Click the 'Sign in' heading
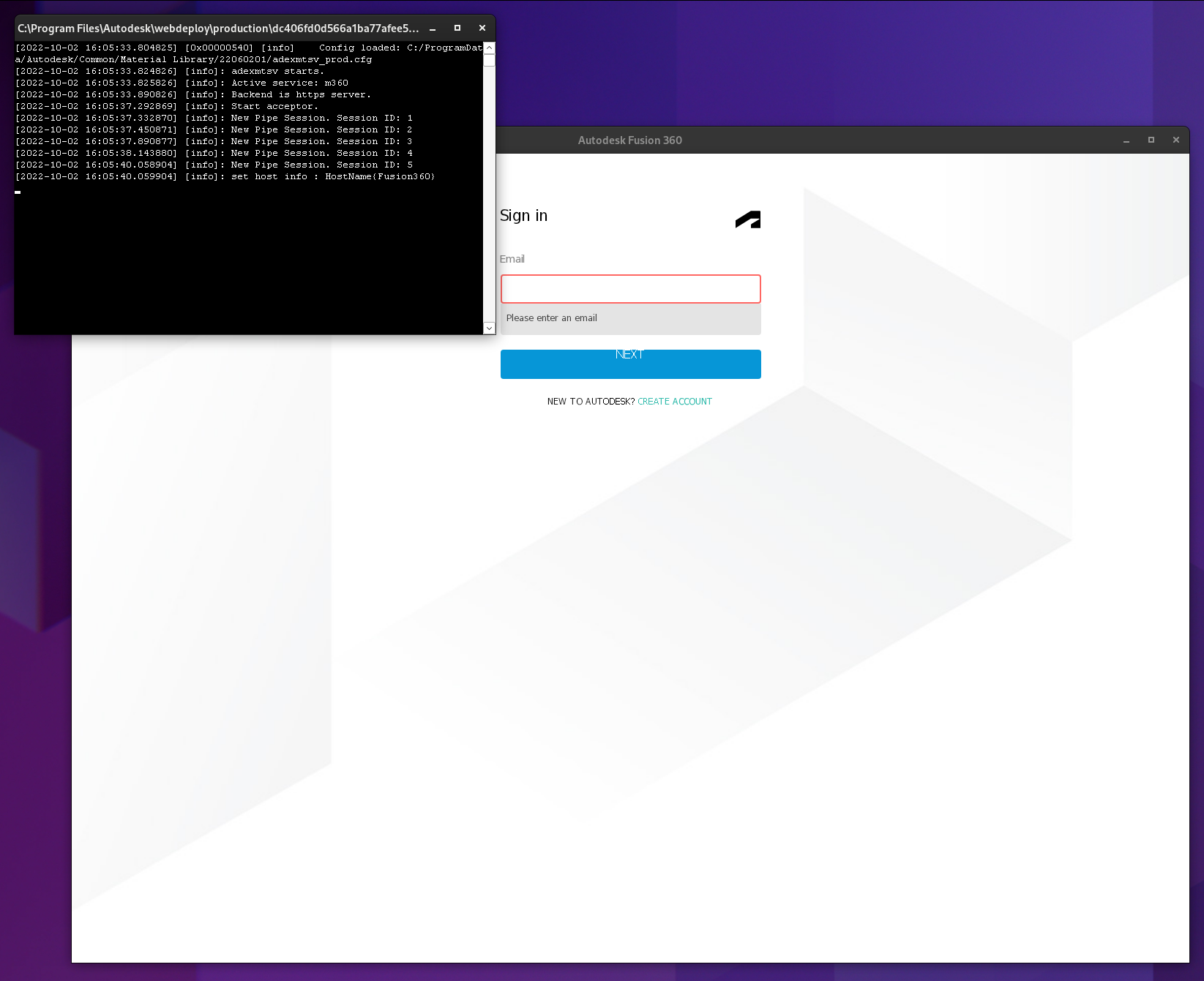1204x981 pixels. point(523,215)
